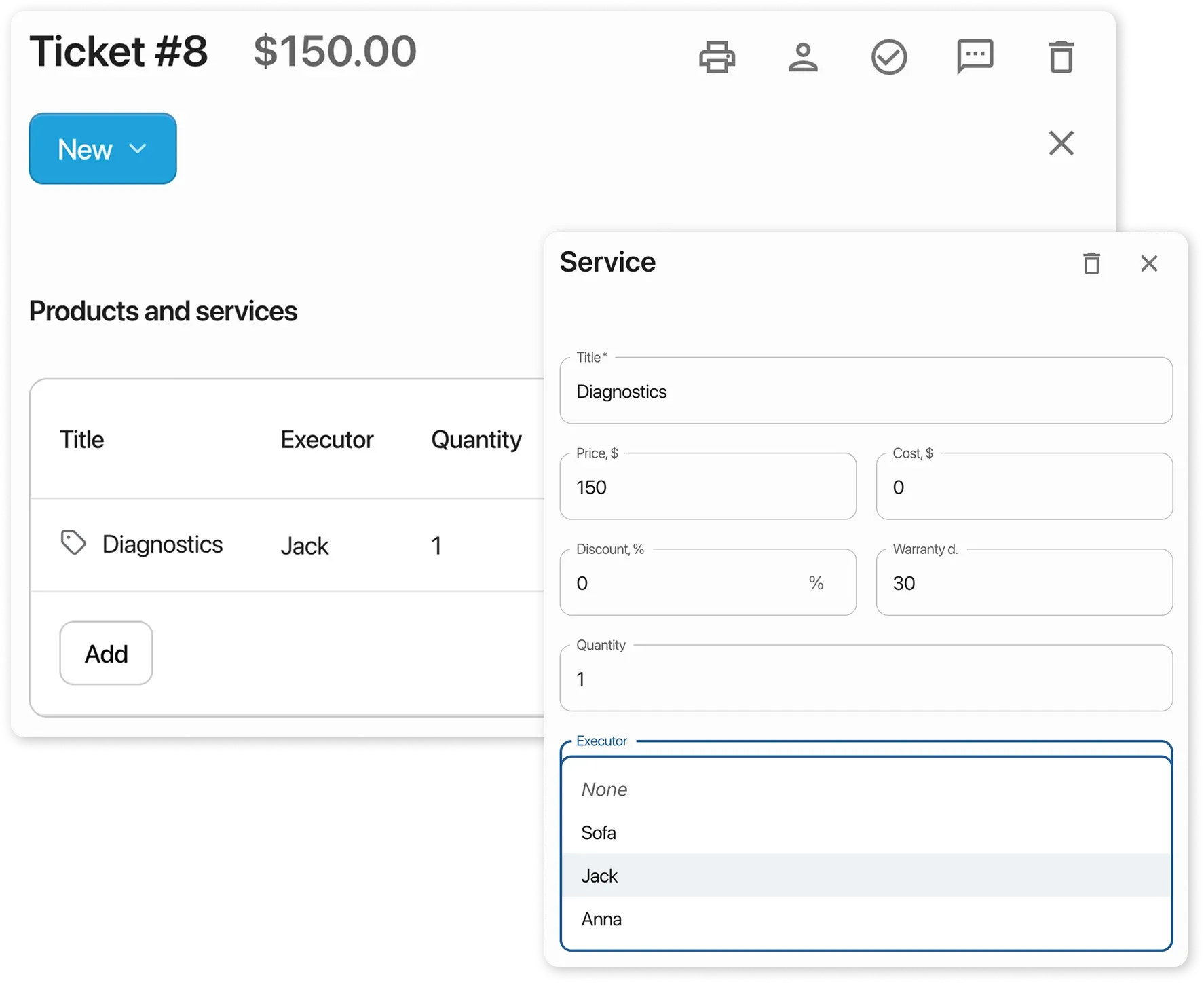Click the tag icon beside Diagnostics
Viewport: 1204px width, 983px height.
[x=73, y=543]
